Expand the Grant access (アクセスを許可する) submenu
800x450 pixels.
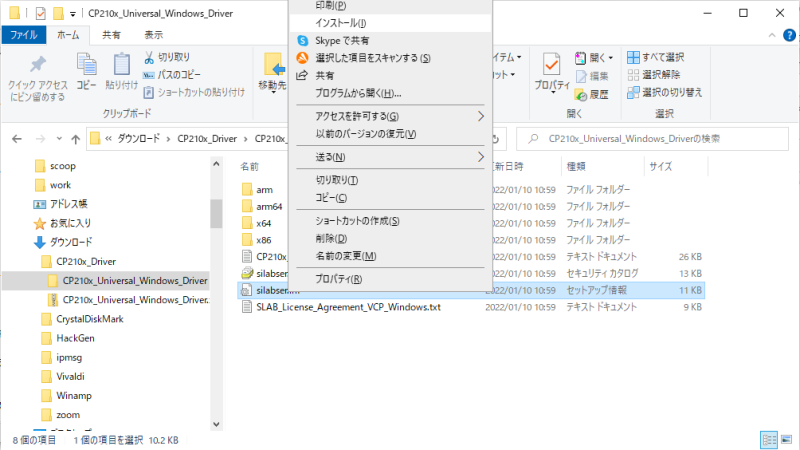(x=481, y=116)
